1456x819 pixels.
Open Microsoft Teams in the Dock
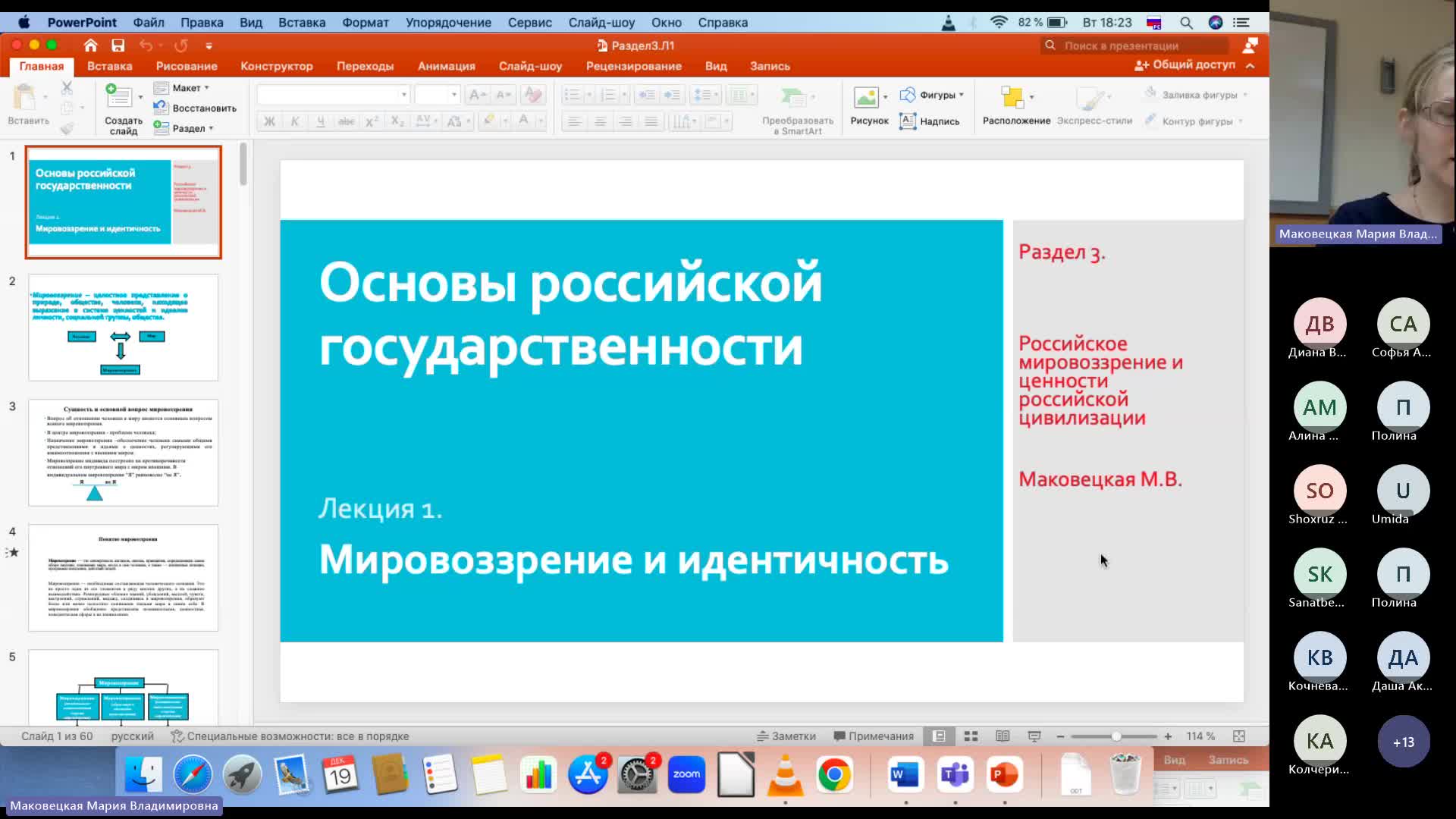(955, 775)
